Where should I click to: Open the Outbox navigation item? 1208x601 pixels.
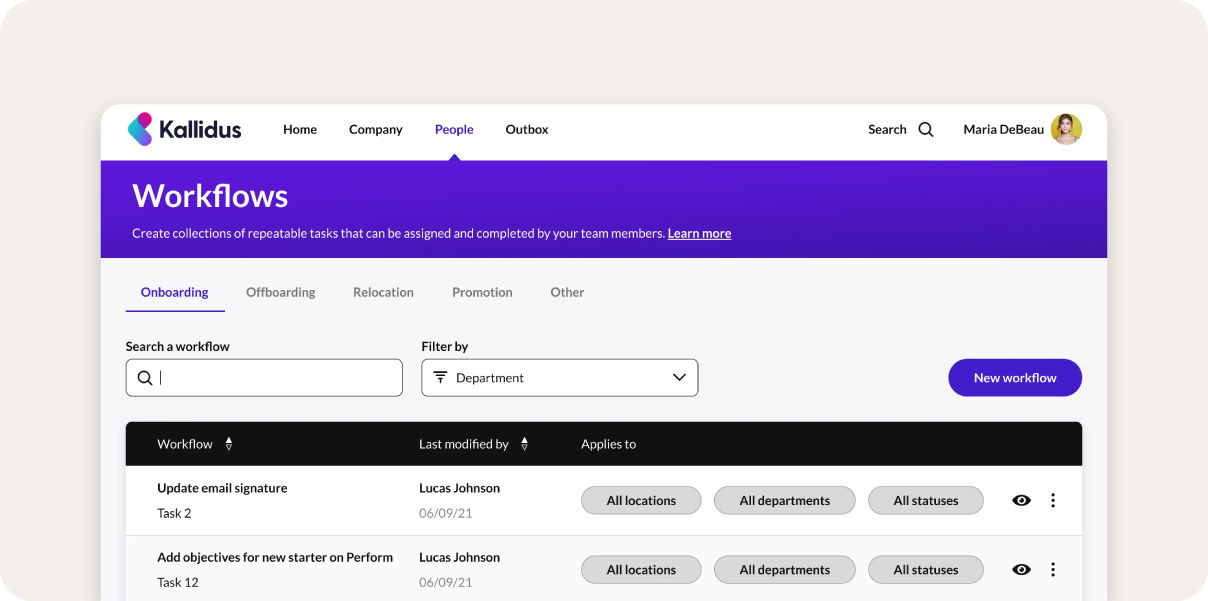527,129
